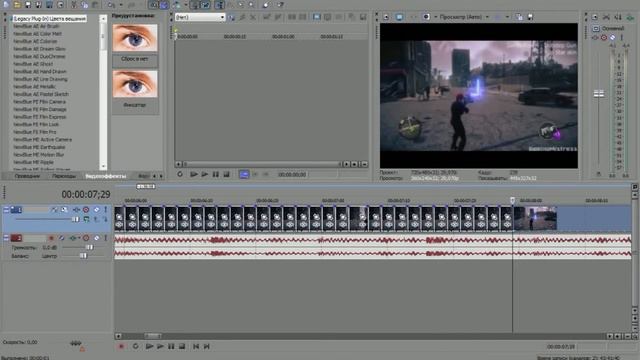The height and width of the screenshot is (360, 640).
Task: Stop timeline playback
Action: click(x=182, y=346)
